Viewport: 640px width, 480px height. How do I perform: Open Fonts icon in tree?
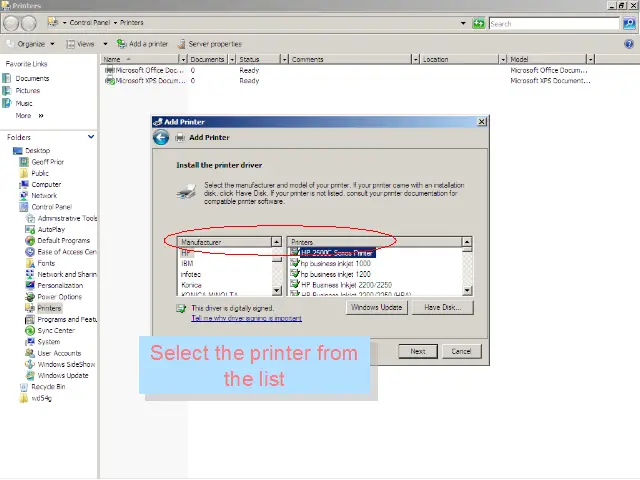[30, 263]
